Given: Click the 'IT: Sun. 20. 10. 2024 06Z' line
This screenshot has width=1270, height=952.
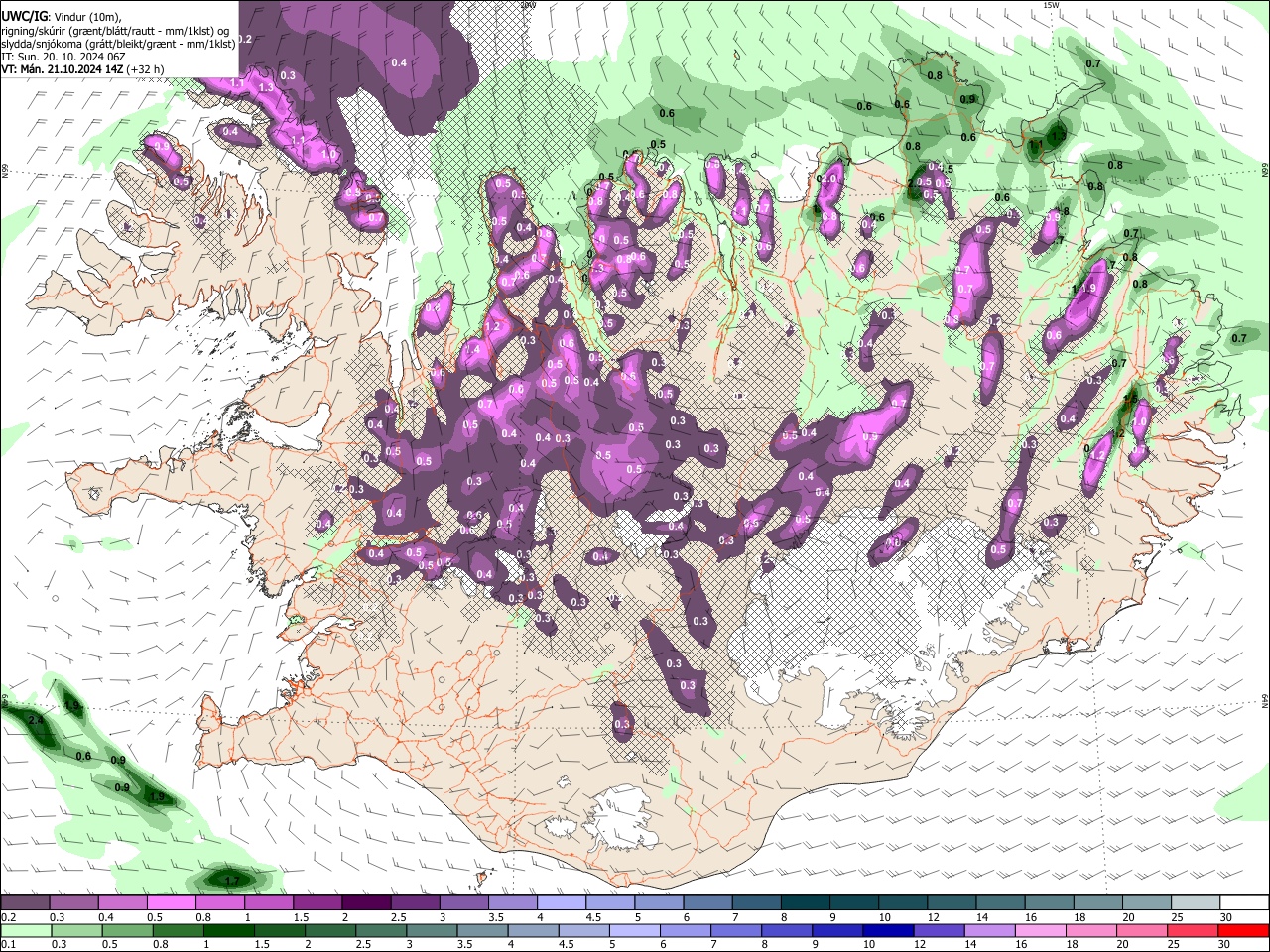Looking at the screenshot, I should (63, 57).
